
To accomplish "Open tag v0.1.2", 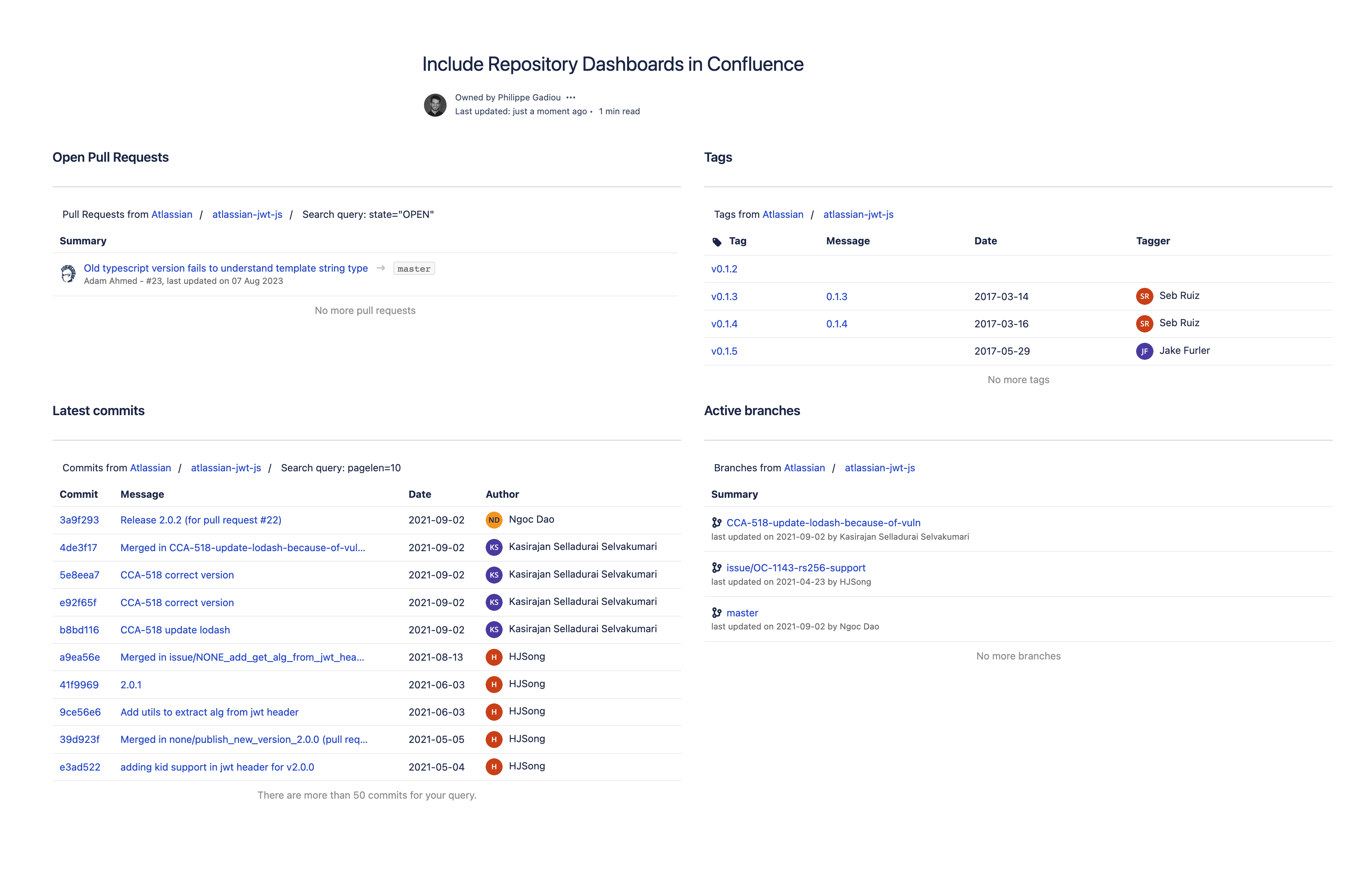I will tap(724, 269).
